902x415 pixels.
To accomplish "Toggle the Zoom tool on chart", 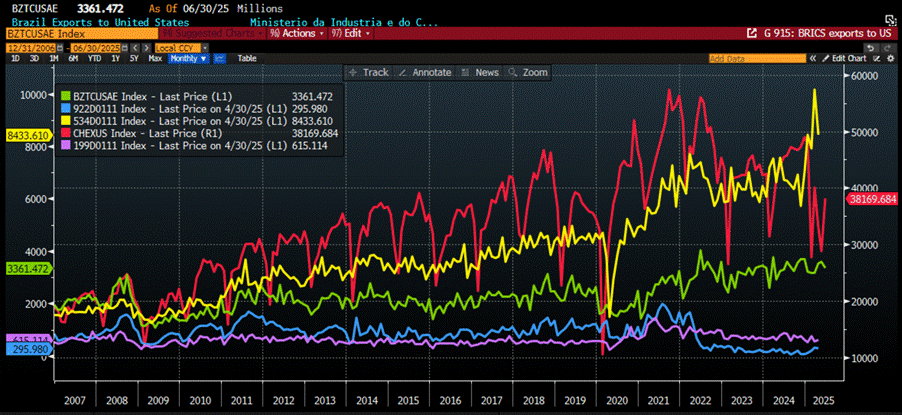I will pos(529,72).
